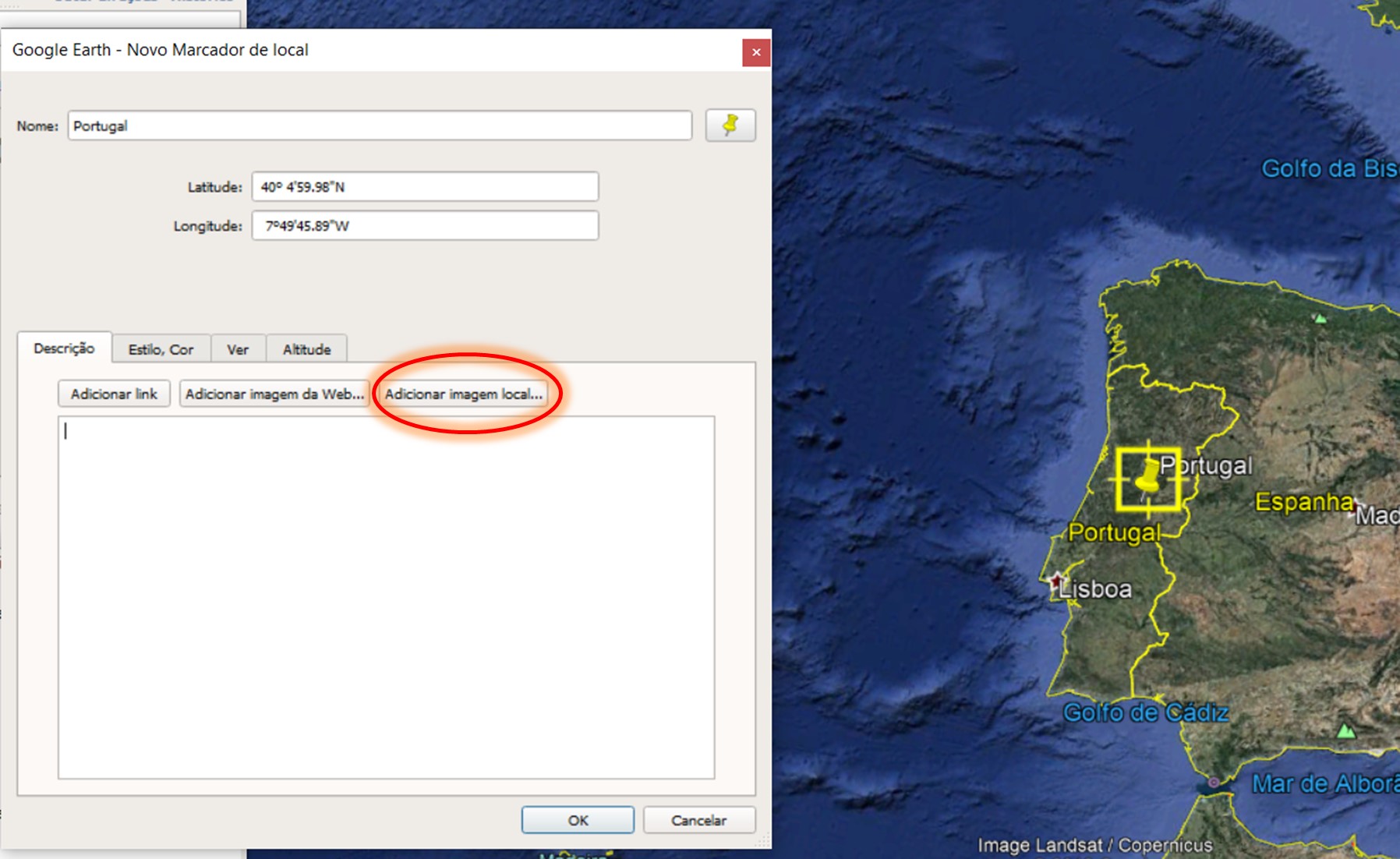Image resolution: width=1400 pixels, height=859 pixels.
Task: Click the yellow pushpin placemark on the map
Action: tap(1148, 479)
